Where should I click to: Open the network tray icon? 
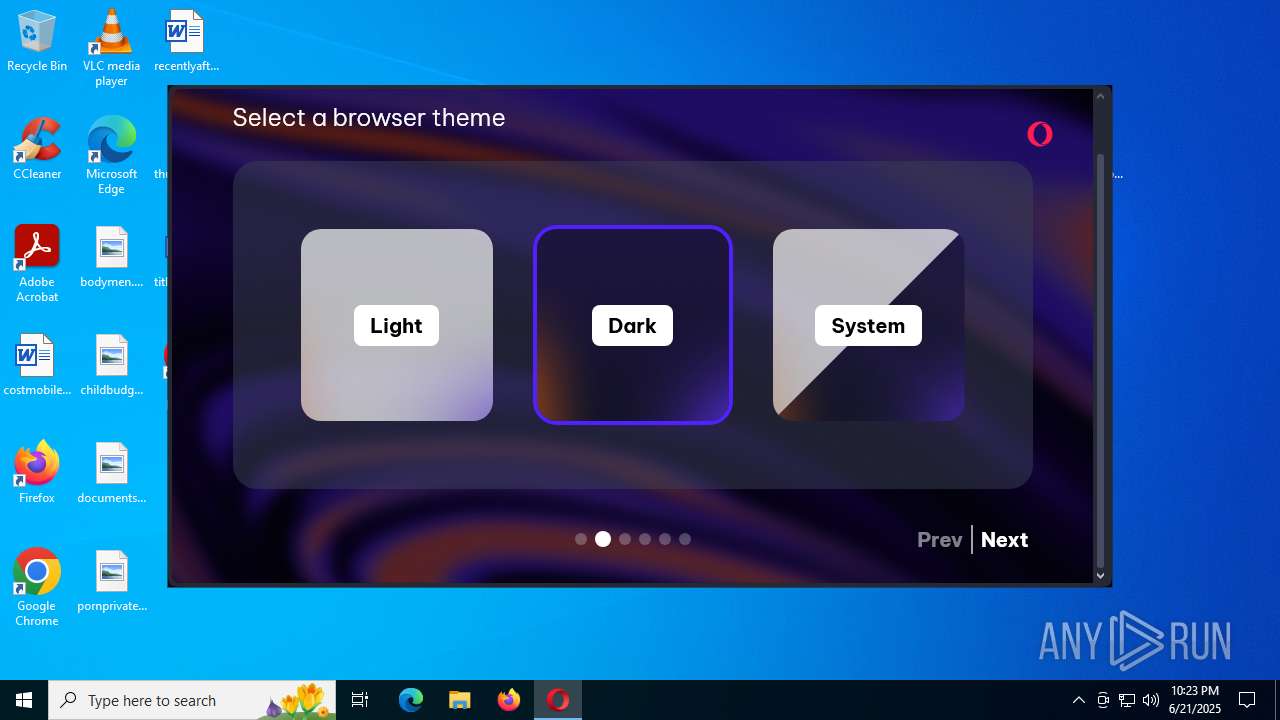pos(1127,700)
